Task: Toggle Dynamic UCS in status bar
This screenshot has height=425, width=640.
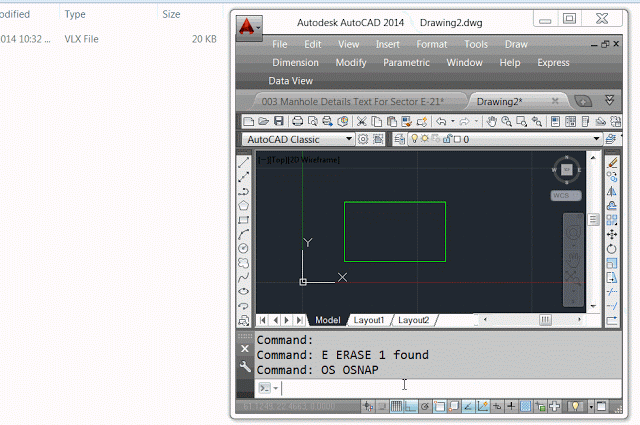Action: click(482, 406)
